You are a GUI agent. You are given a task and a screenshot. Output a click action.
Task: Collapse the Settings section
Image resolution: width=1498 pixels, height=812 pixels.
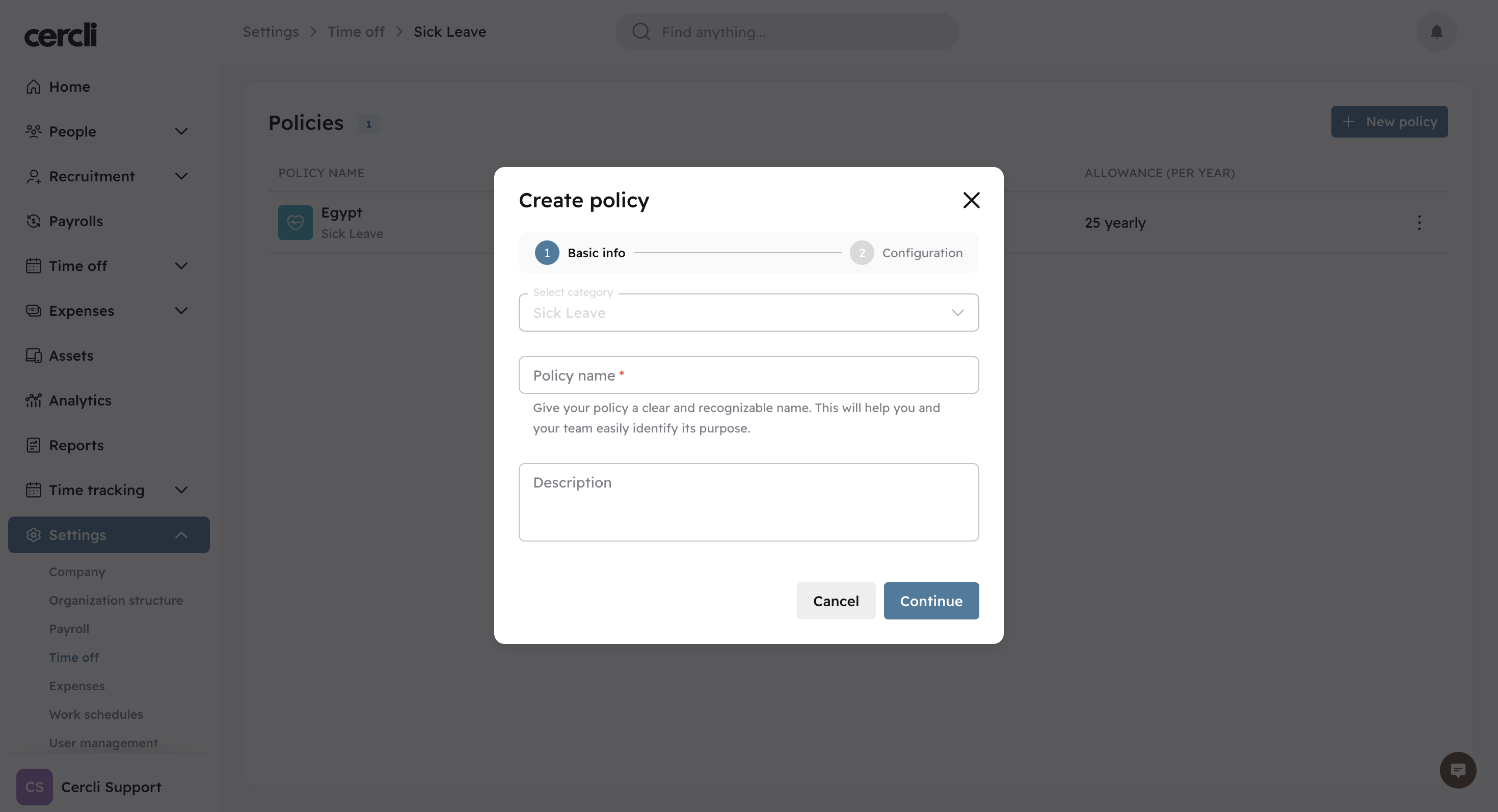[x=181, y=535]
